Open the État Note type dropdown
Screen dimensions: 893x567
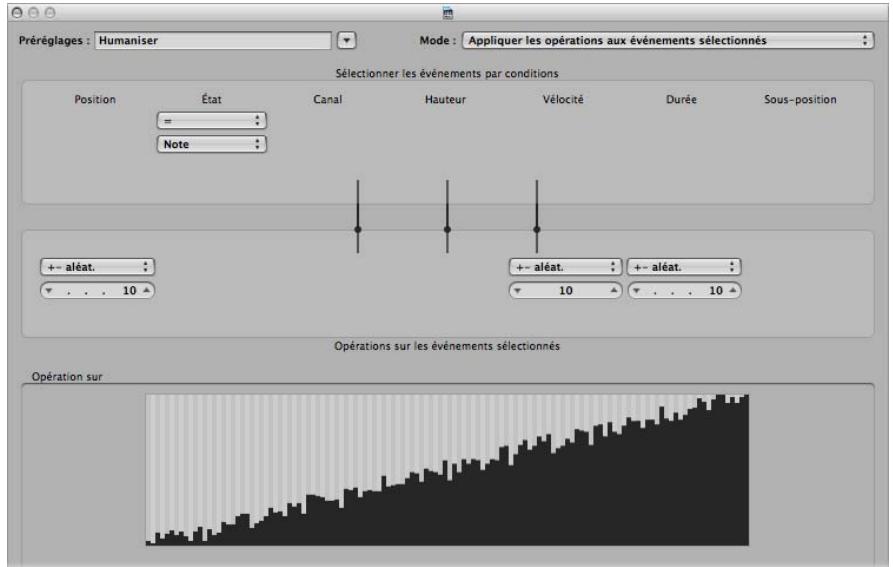(x=211, y=144)
